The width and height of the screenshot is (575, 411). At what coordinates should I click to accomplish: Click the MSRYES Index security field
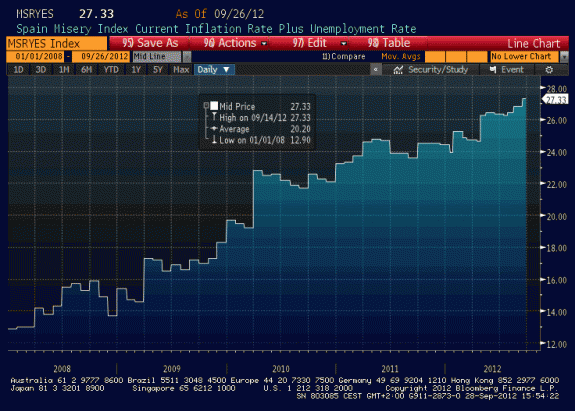pyautogui.click(x=57, y=44)
